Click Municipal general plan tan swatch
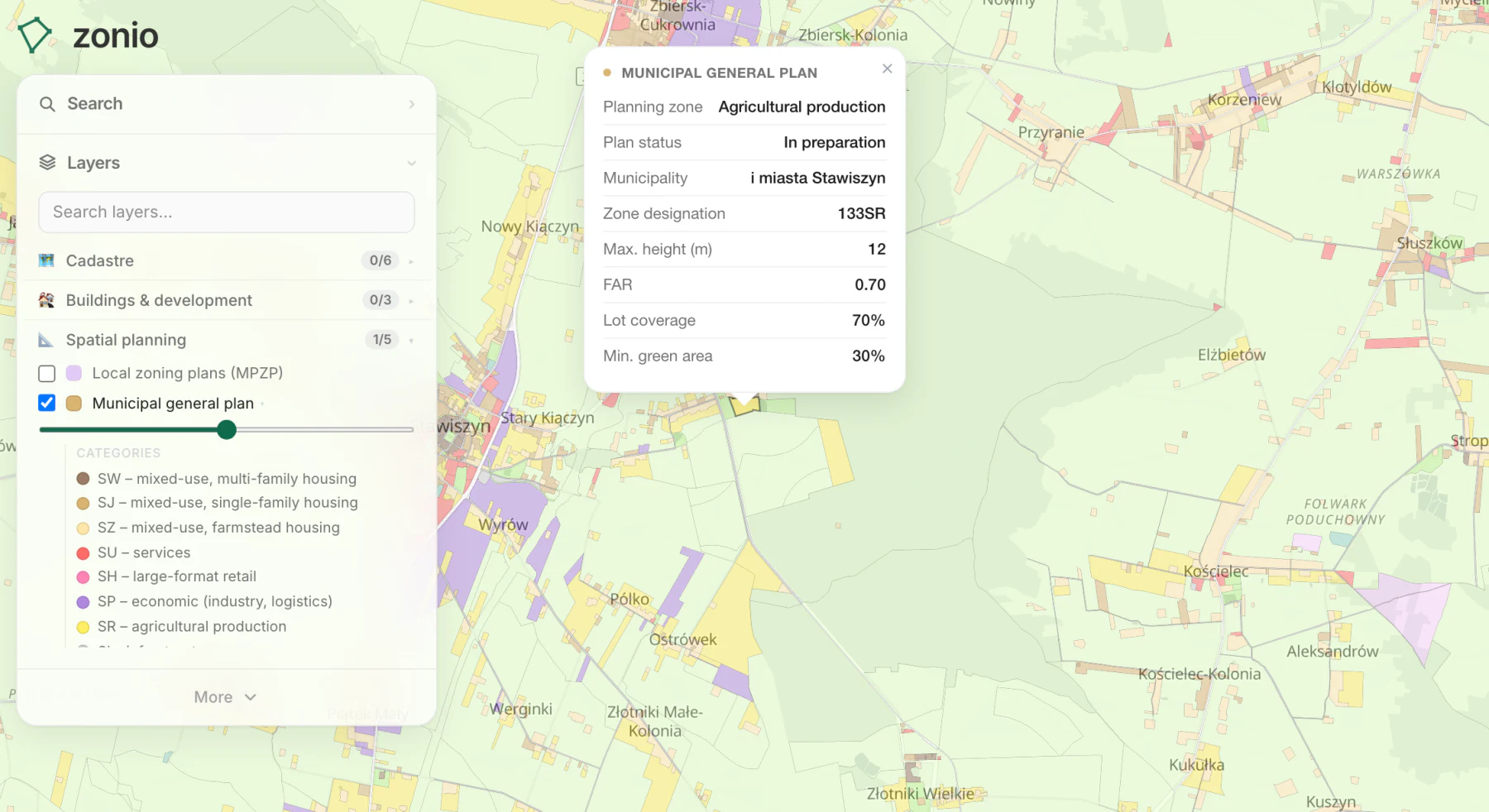1489x812 pixels. (74, 404)
